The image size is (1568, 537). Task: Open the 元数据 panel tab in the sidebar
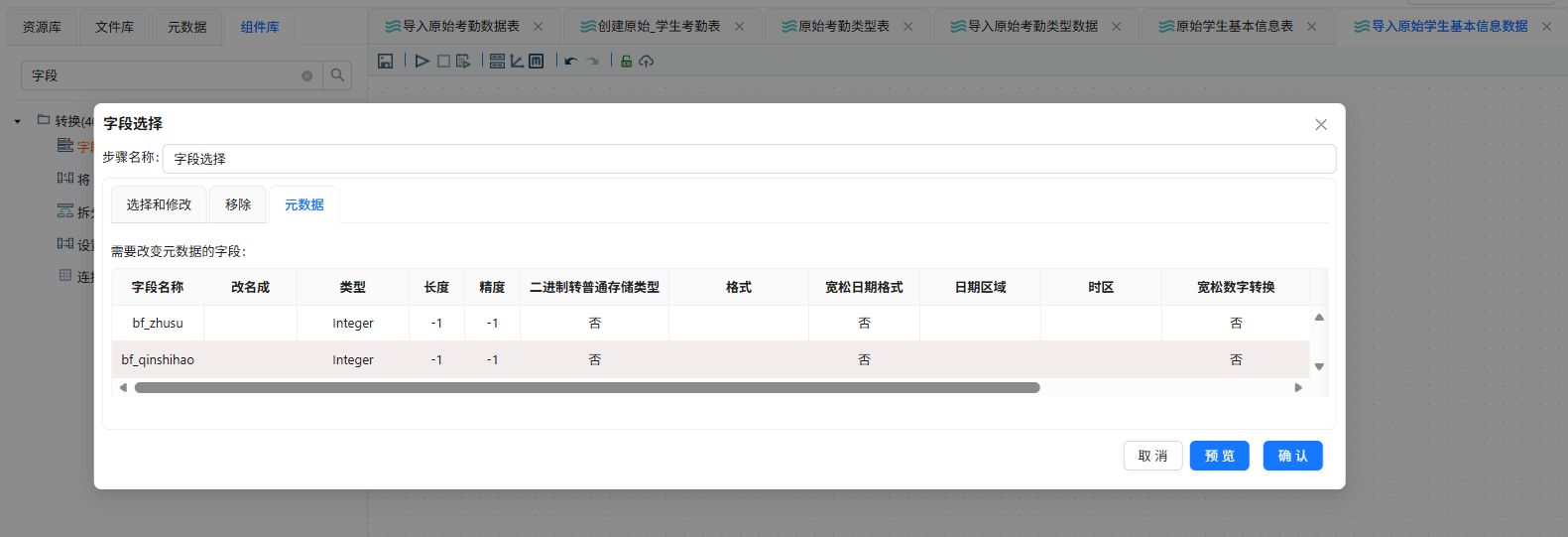tap(186, 28)
